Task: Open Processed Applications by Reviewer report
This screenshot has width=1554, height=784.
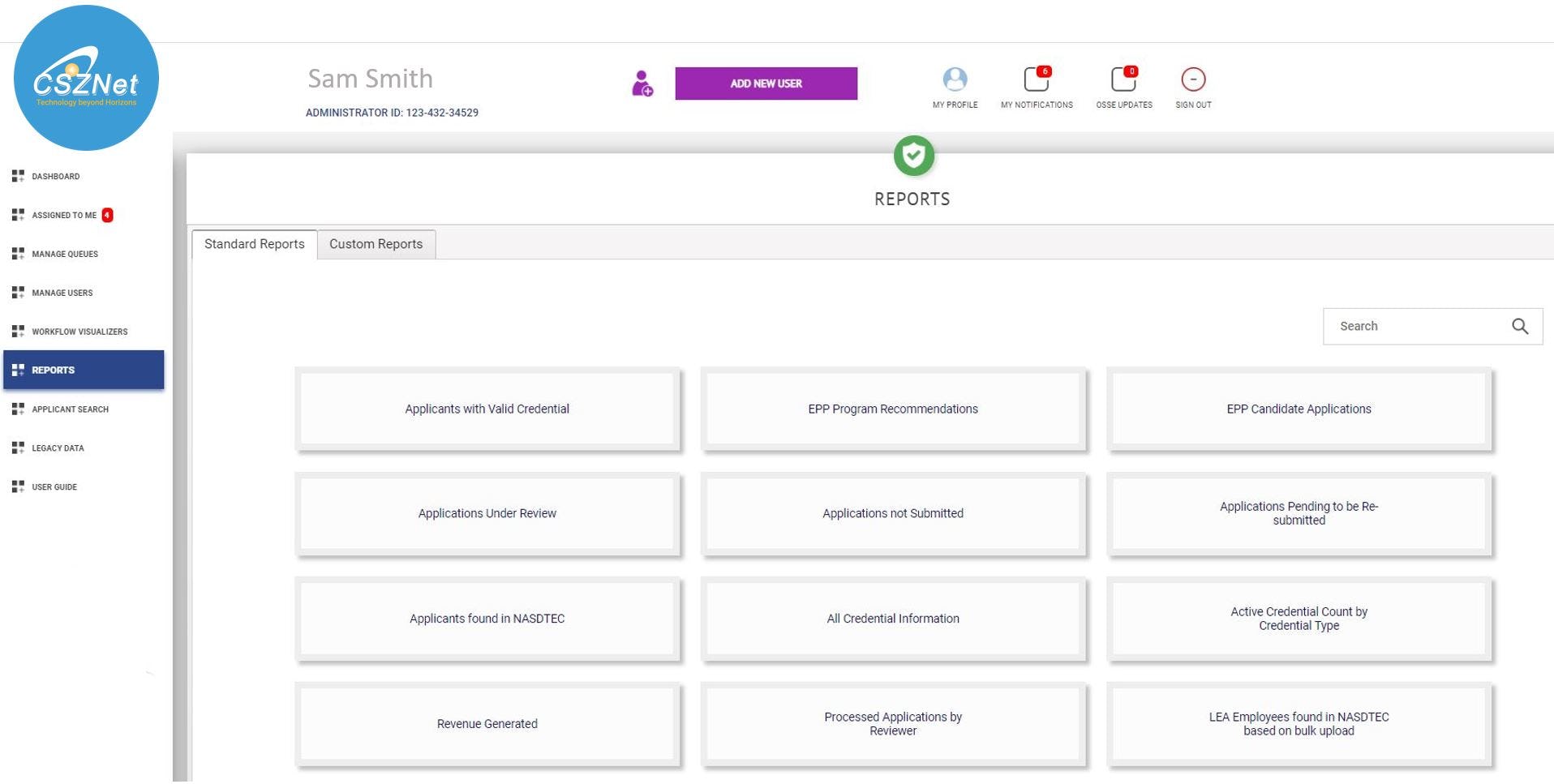Action: pos(893,723)
